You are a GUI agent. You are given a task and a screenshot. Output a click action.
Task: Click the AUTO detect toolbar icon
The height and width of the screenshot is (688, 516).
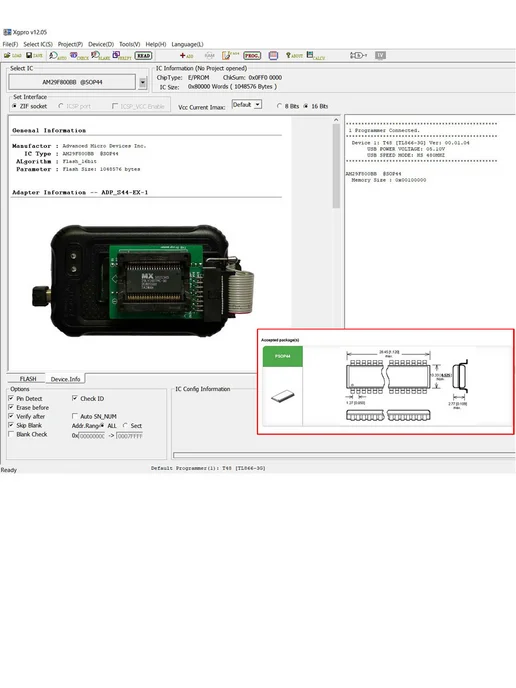(x=57, y=56)
